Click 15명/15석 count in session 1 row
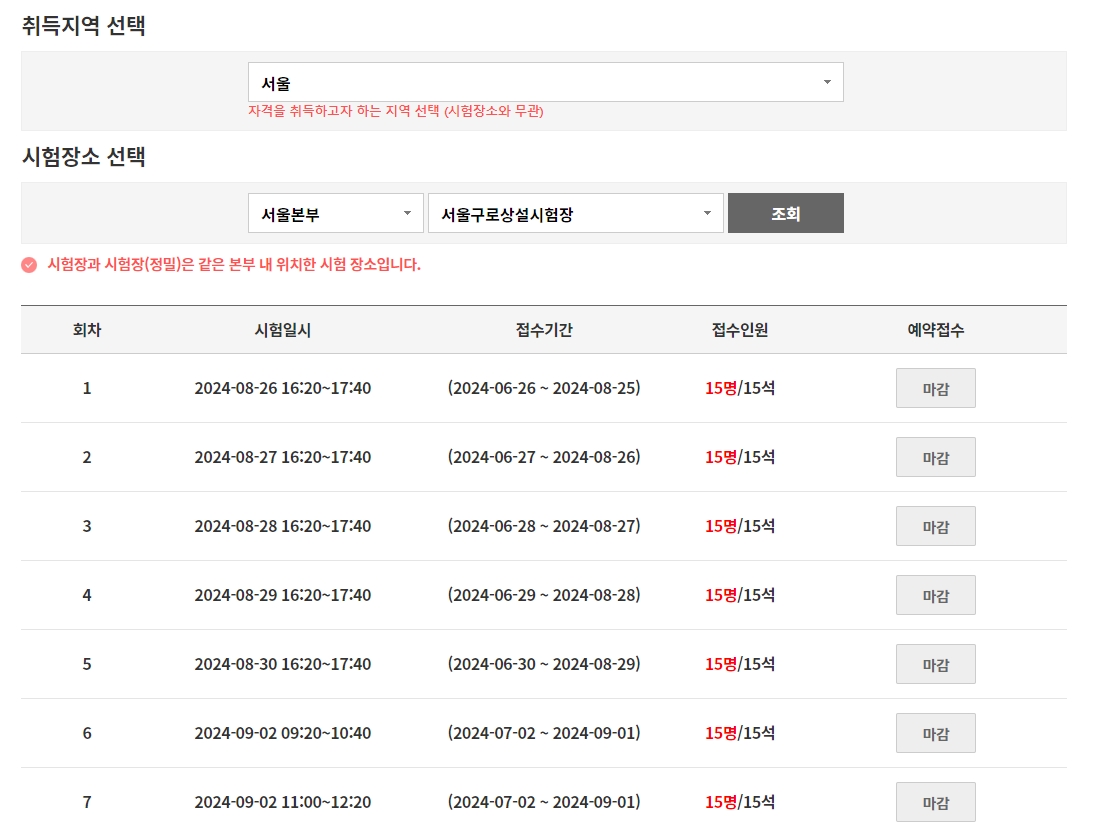 (x=739, y=388)
